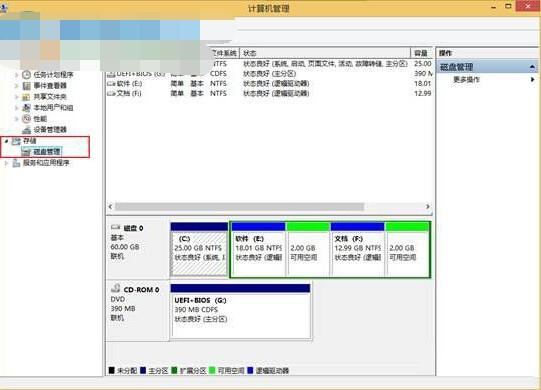Select the 软件 (E:) volume row in the list
This screenshot has width=541, height=390.
coord(269,84)
